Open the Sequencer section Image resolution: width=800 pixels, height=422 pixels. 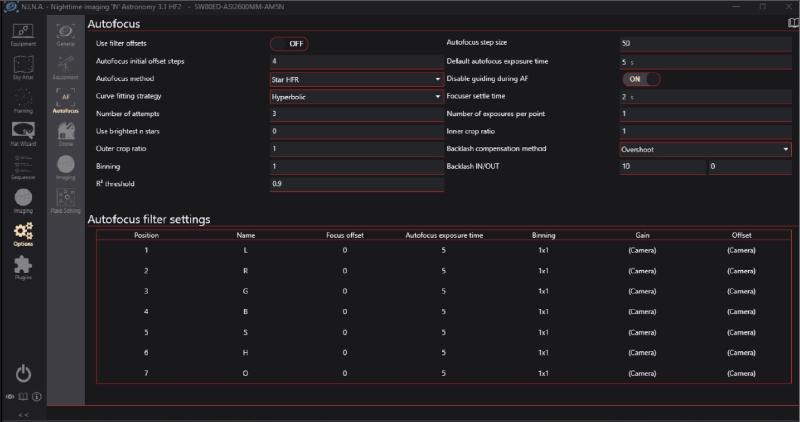23,168
